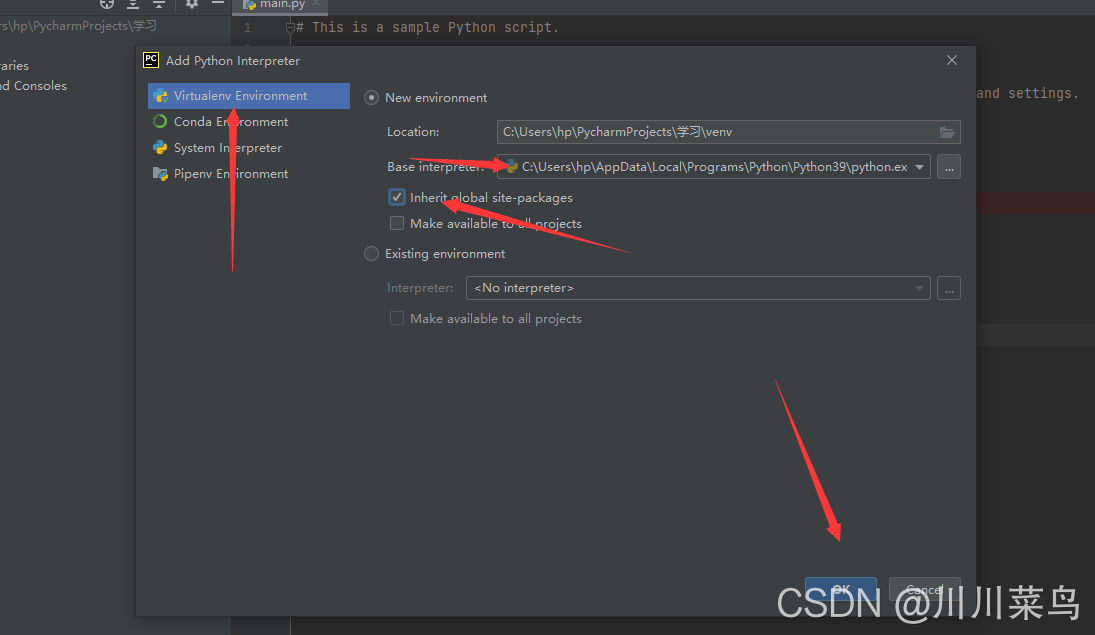
Task: Open project tool window settings gear
Action: click(x=191, y=3)
